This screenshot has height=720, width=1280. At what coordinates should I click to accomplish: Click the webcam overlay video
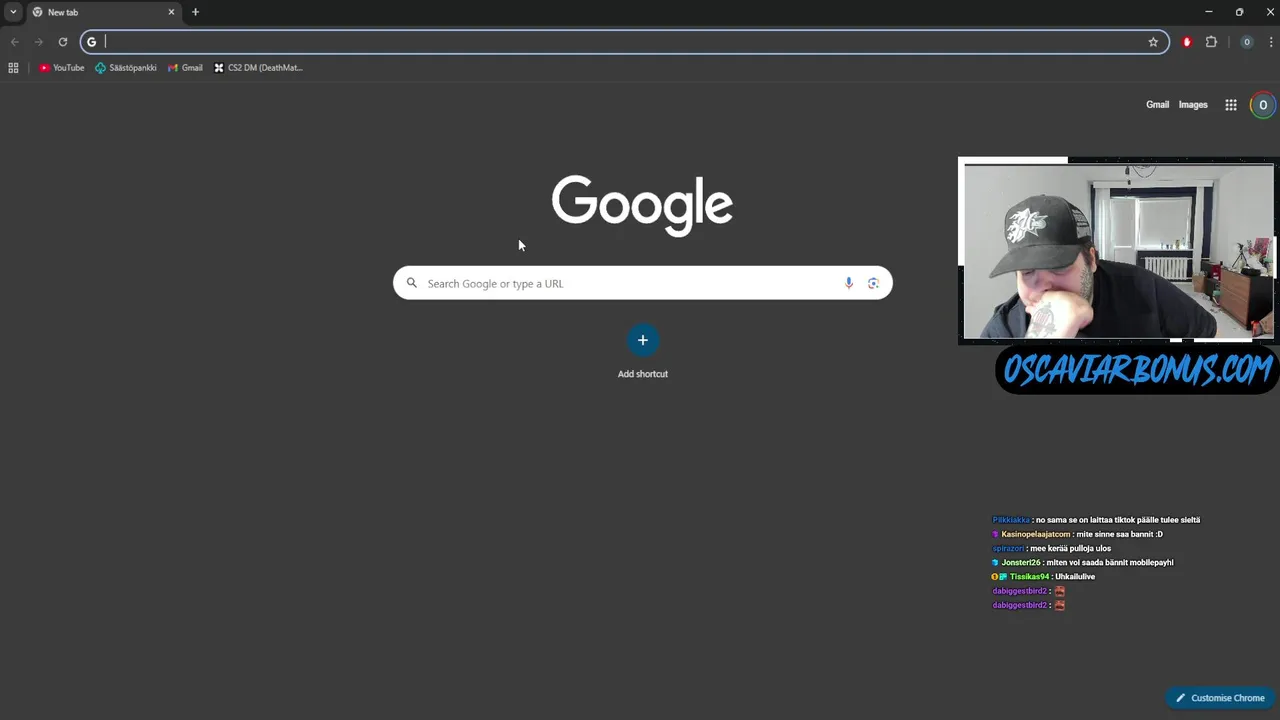[1118, 251]
